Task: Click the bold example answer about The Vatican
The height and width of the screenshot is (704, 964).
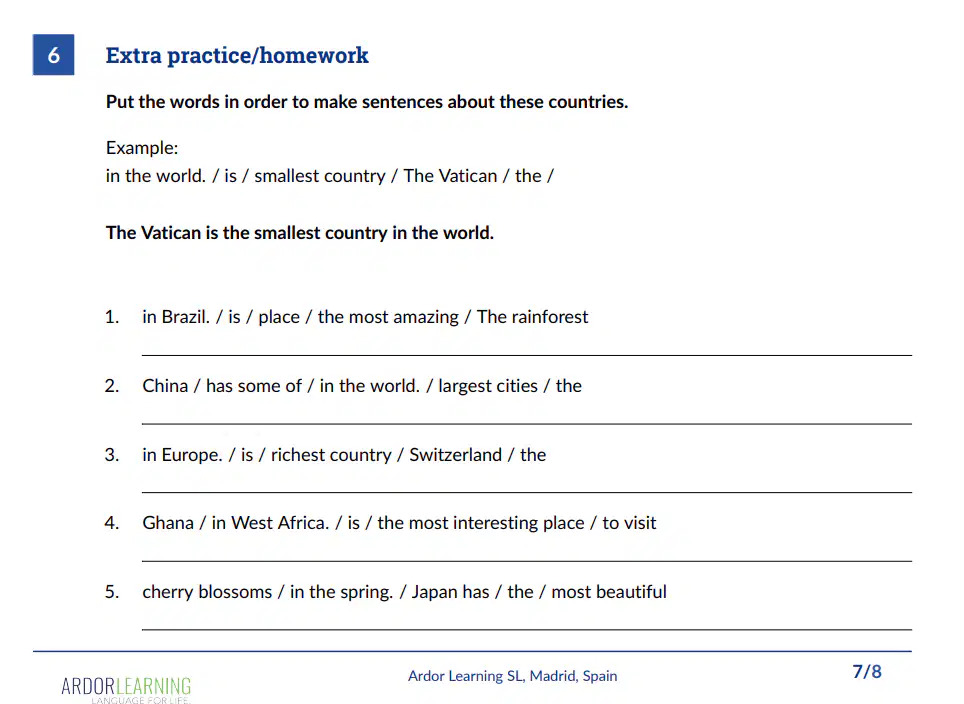Action: click(x=299, y=233)
